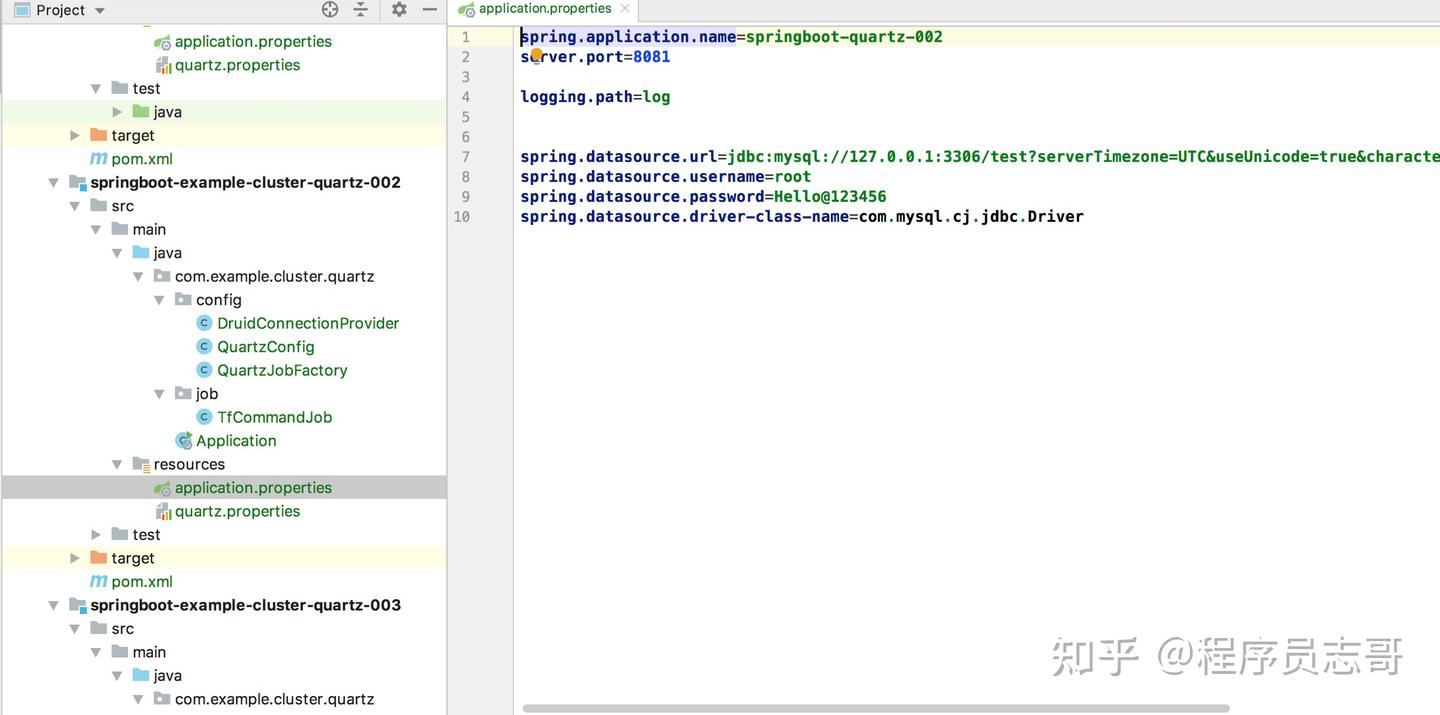Click the runnable Application class icon
The width and height of the screenshot is (1440, 715).
183,441
